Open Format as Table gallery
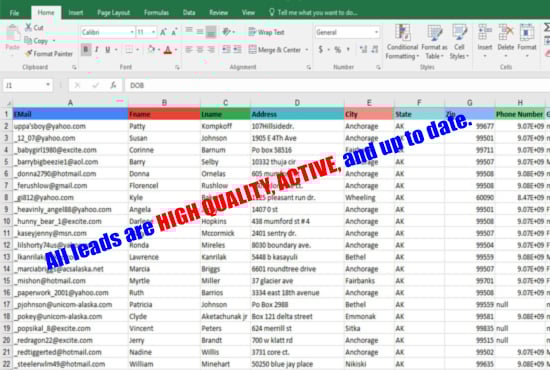Viewport: 550px width, 370px height. (x=434, y=41)
